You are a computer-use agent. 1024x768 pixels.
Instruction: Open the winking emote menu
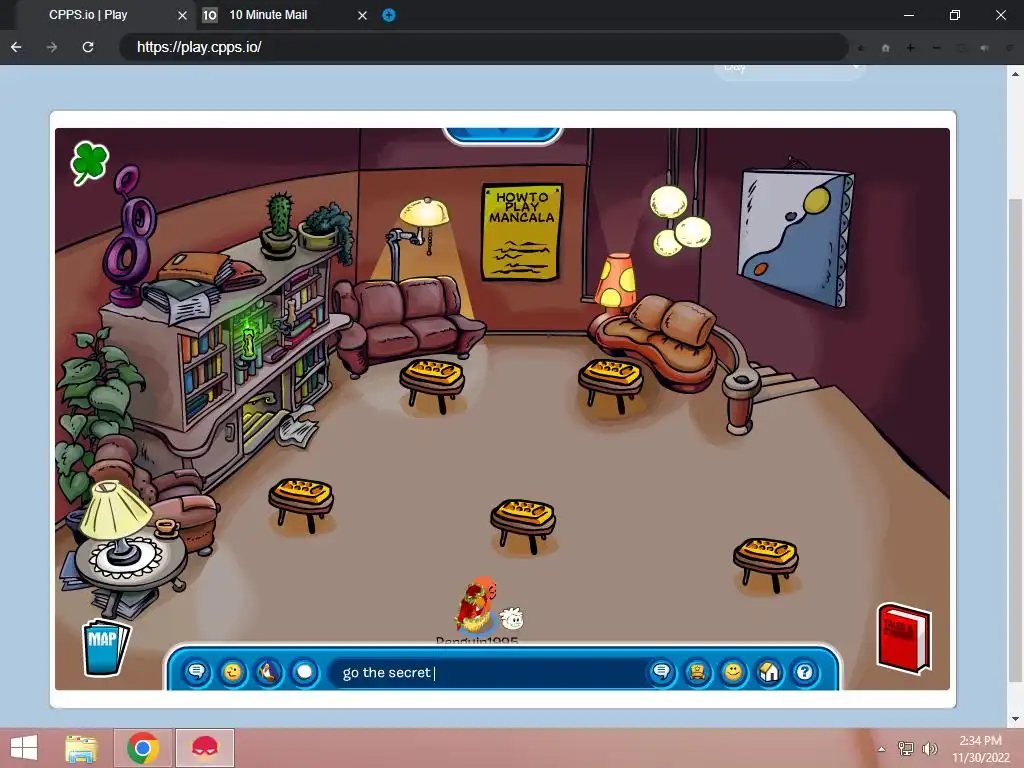click(x=232, y=672)
